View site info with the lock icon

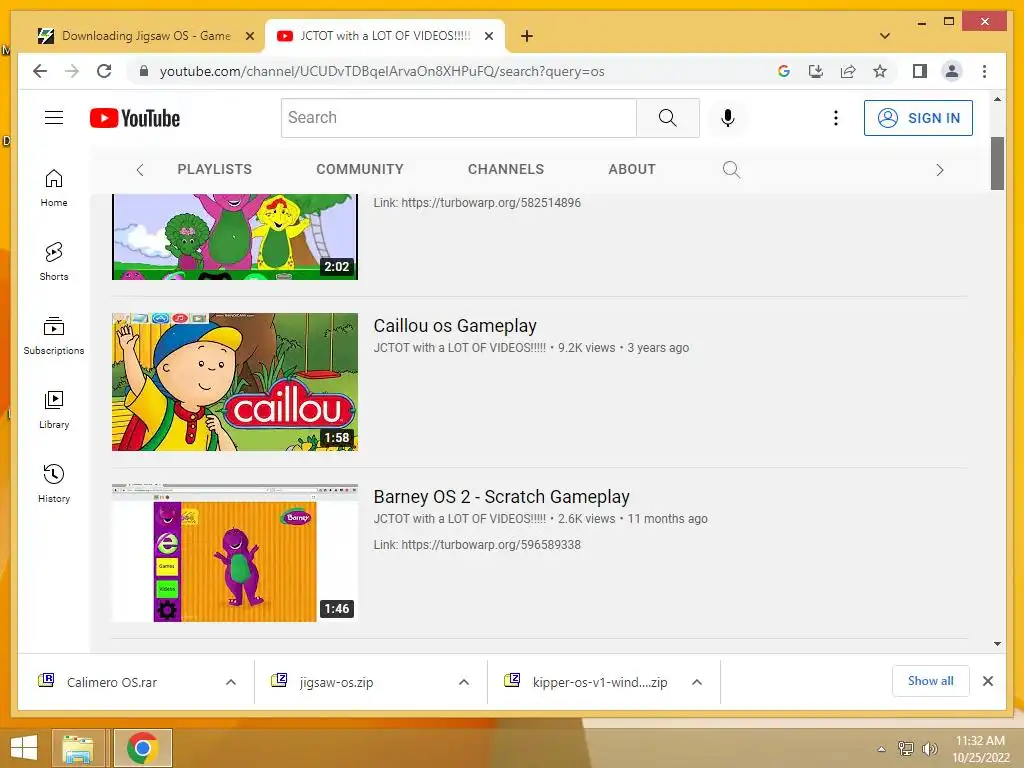[144, 71]
